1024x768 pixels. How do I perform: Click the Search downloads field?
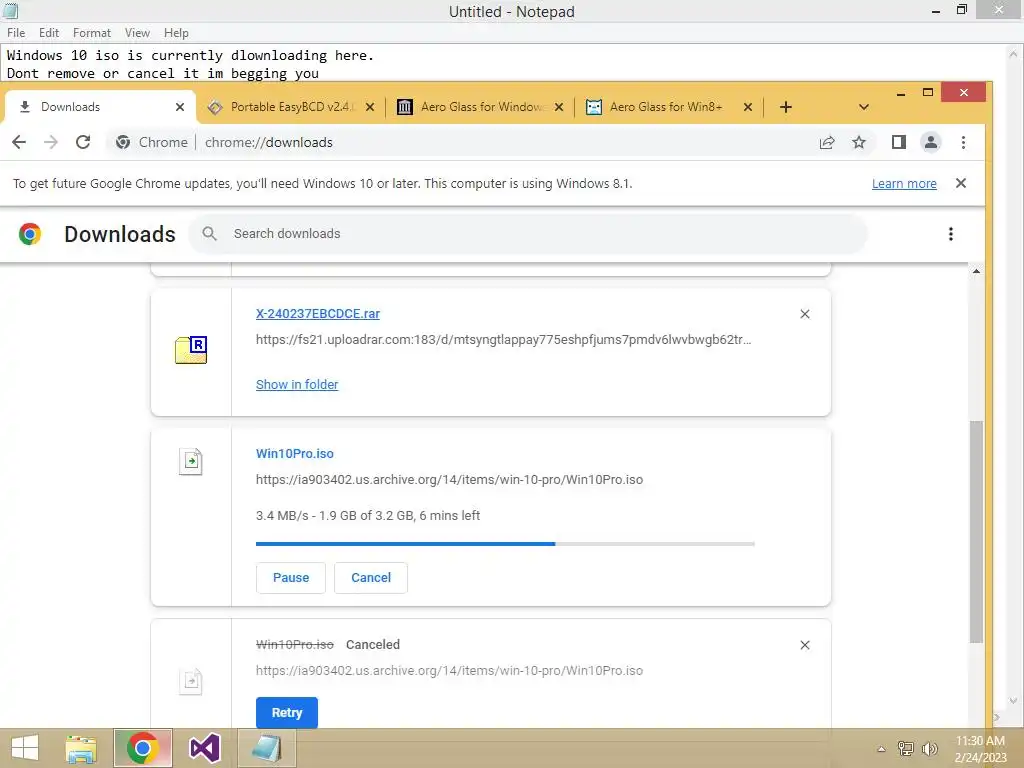click(x=528, y=234)
